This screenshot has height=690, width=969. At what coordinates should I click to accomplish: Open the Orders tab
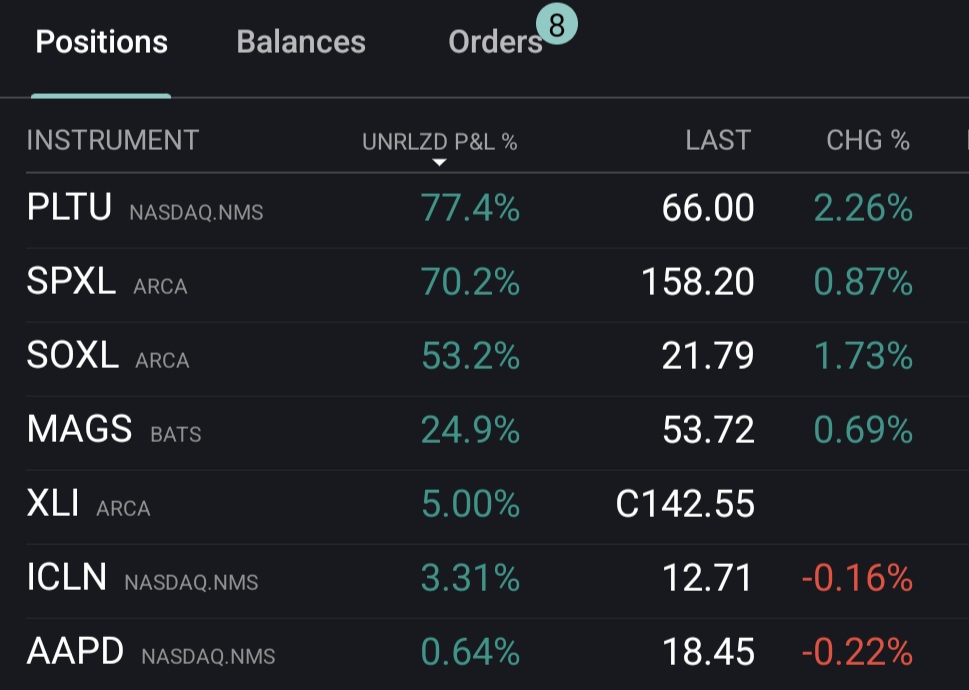[494, 42]
